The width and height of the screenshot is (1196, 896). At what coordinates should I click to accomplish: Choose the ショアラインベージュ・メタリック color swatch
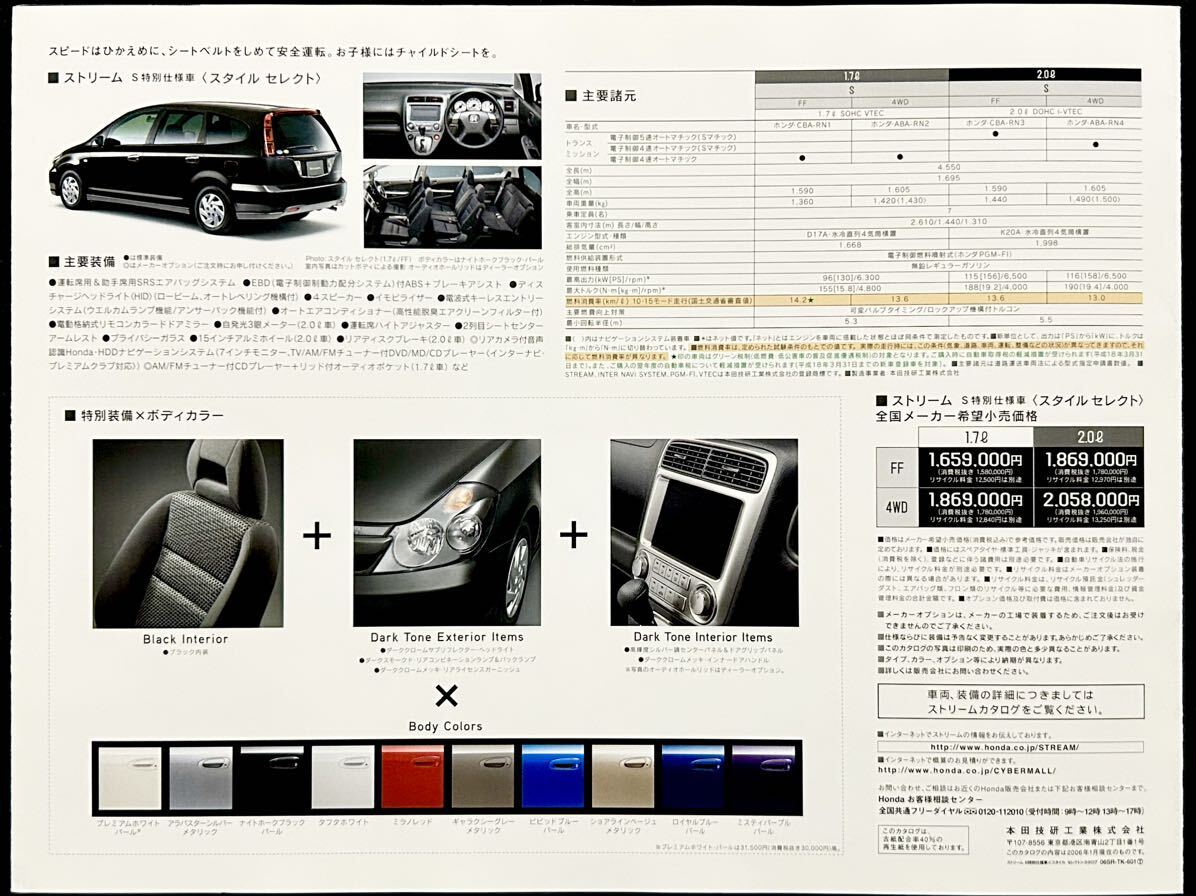623,778
